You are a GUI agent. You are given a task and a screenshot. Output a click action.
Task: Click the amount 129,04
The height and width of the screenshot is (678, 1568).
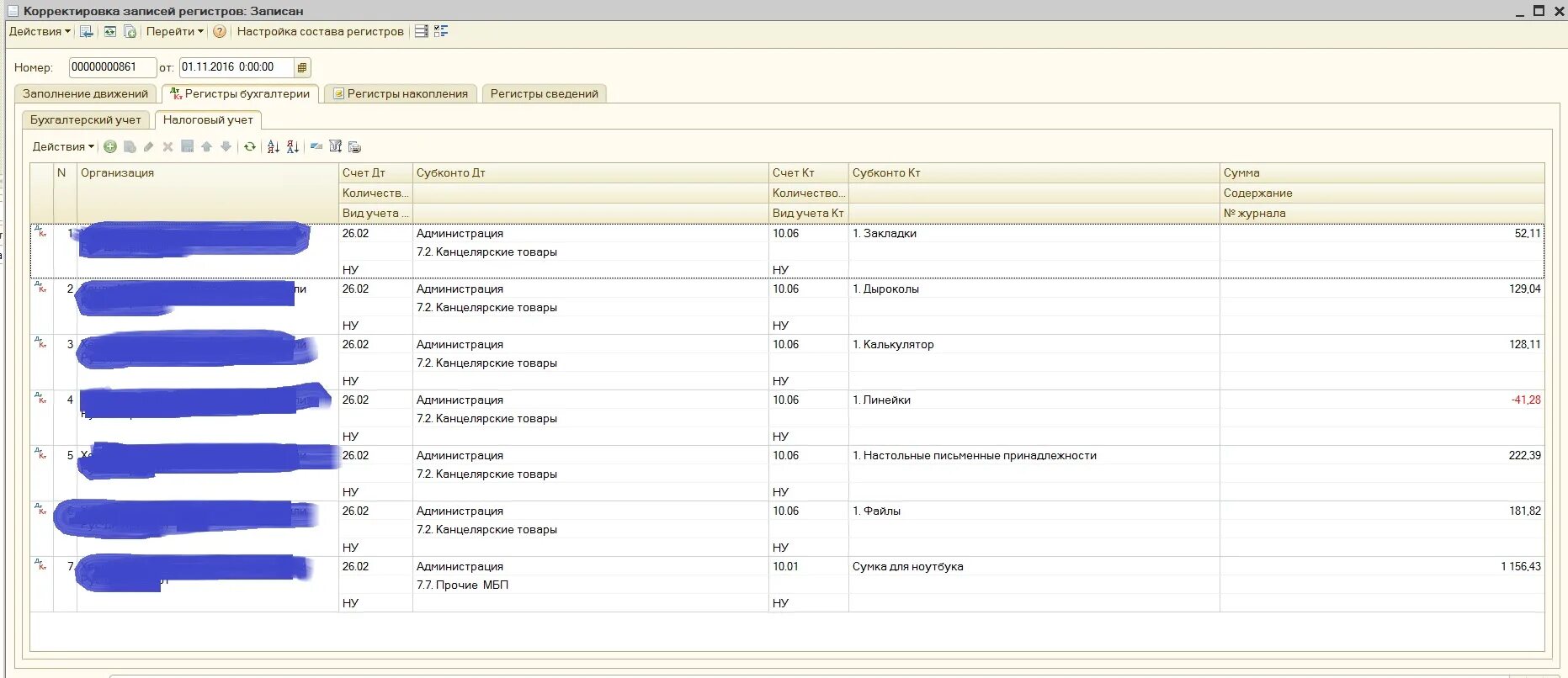1524,289
